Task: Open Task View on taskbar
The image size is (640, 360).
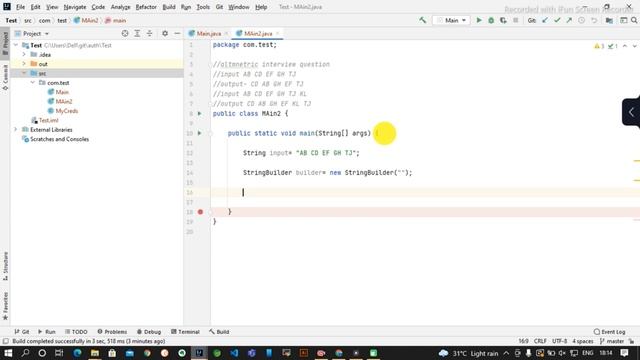Action: [59, 353]
